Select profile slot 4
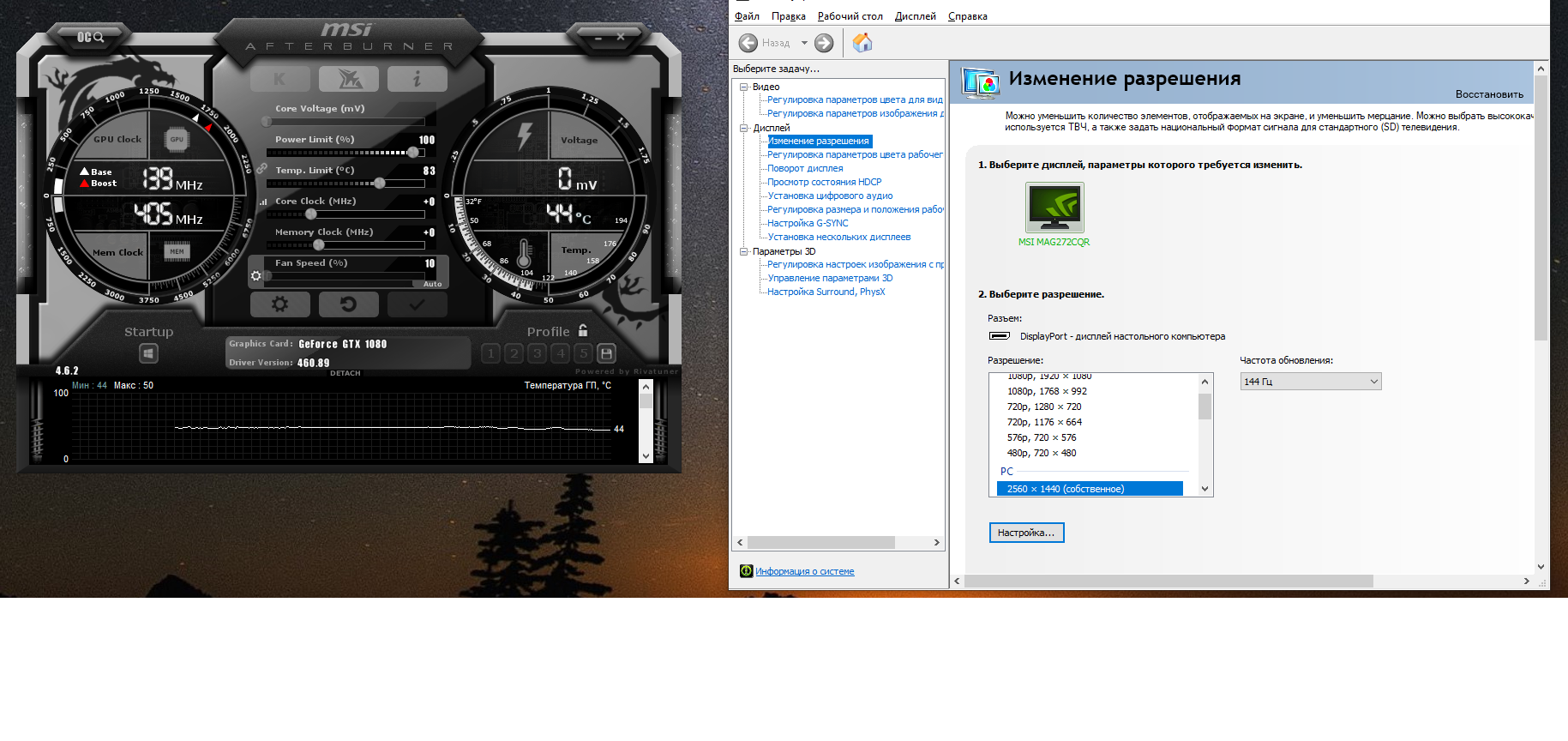This screenshot has height=741, width=1568. 561,353
